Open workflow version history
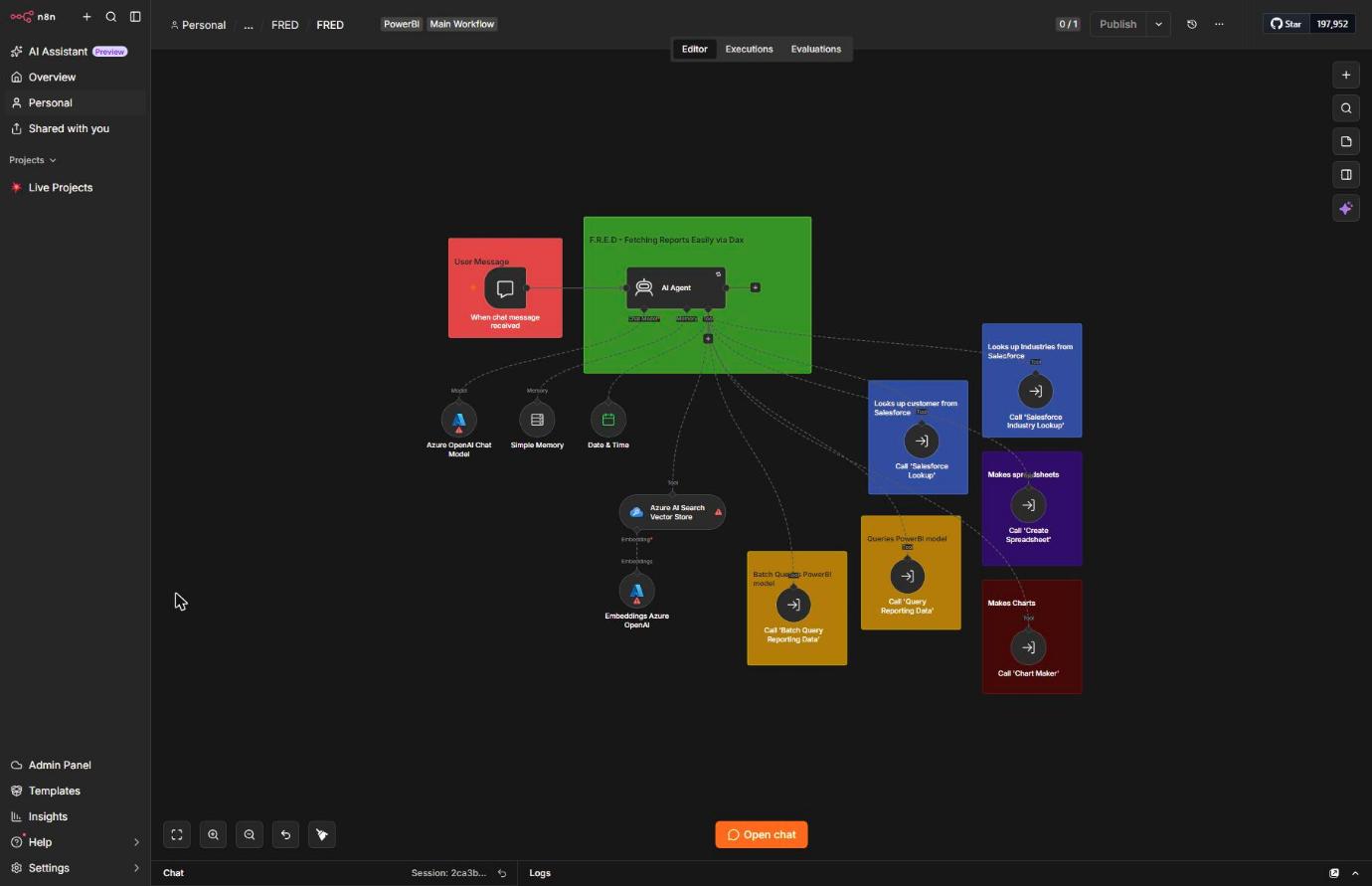1372x886 pixels. tap(1192, 24)
